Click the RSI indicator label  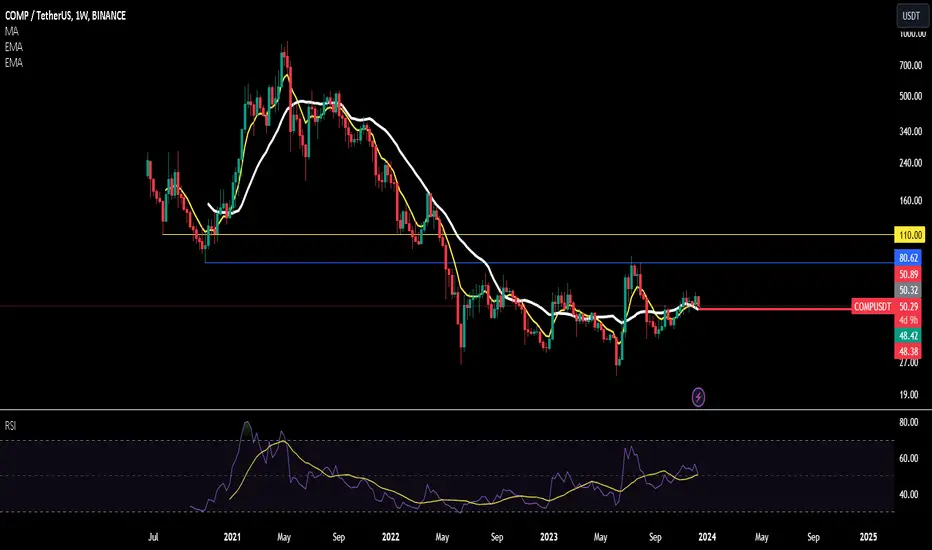(10, 426)
